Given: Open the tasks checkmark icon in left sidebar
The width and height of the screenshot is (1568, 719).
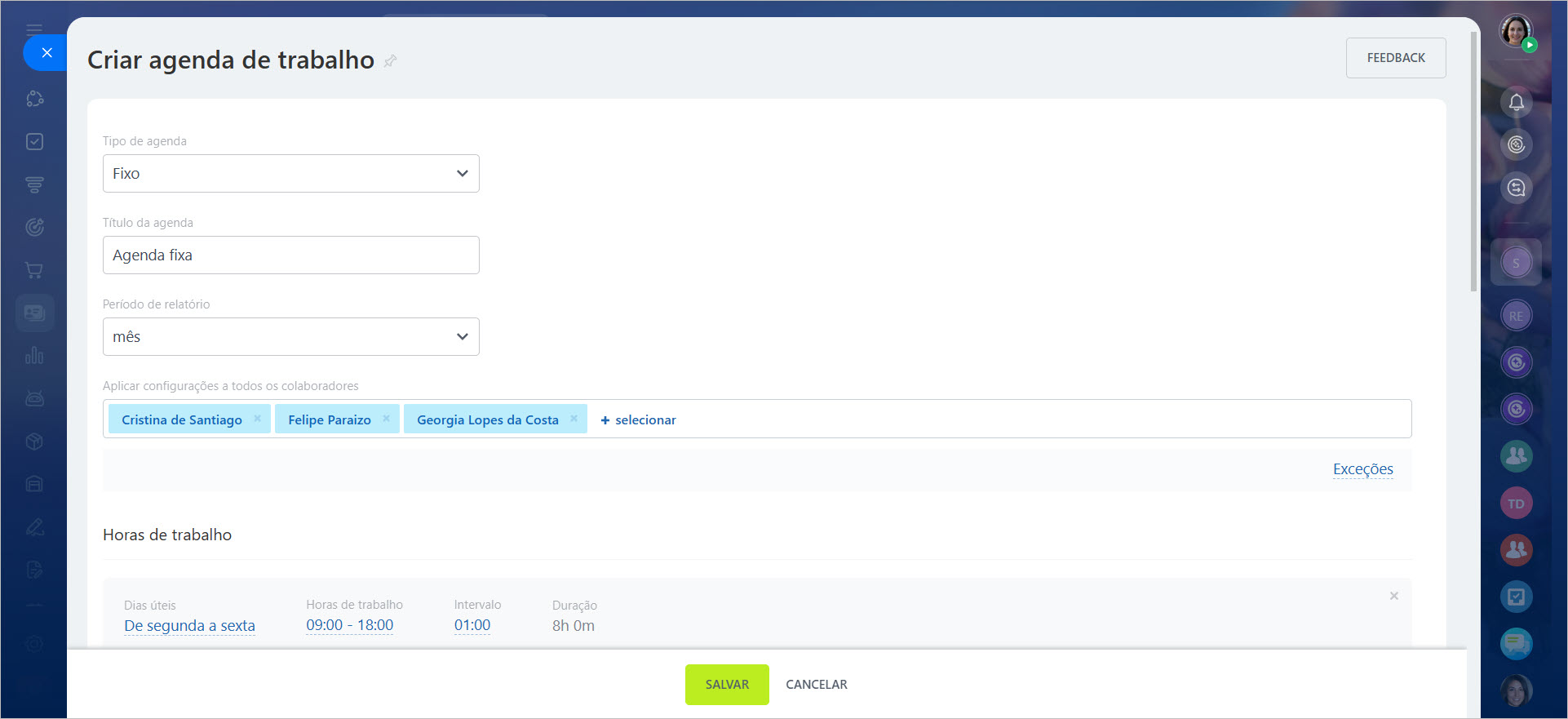Looking at the screenshot, I should click(34, 142).
